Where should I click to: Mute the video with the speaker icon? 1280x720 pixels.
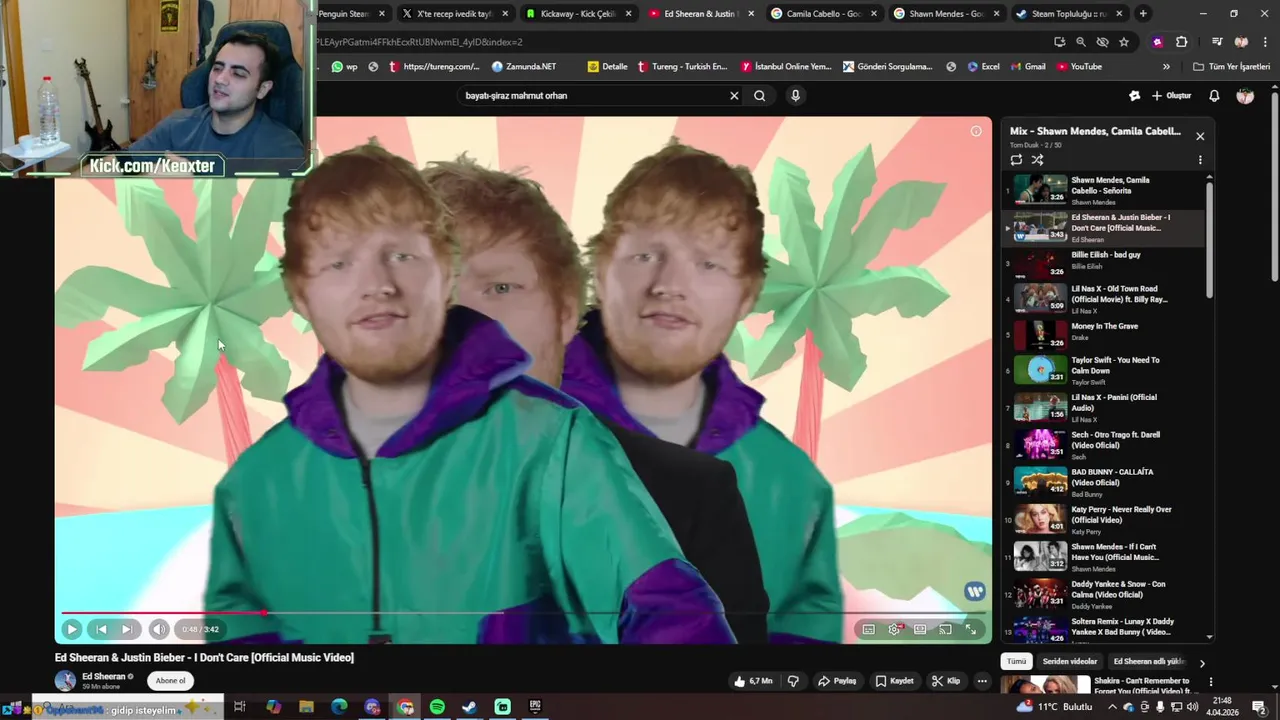pyautogui.click(x=159, y=629)
